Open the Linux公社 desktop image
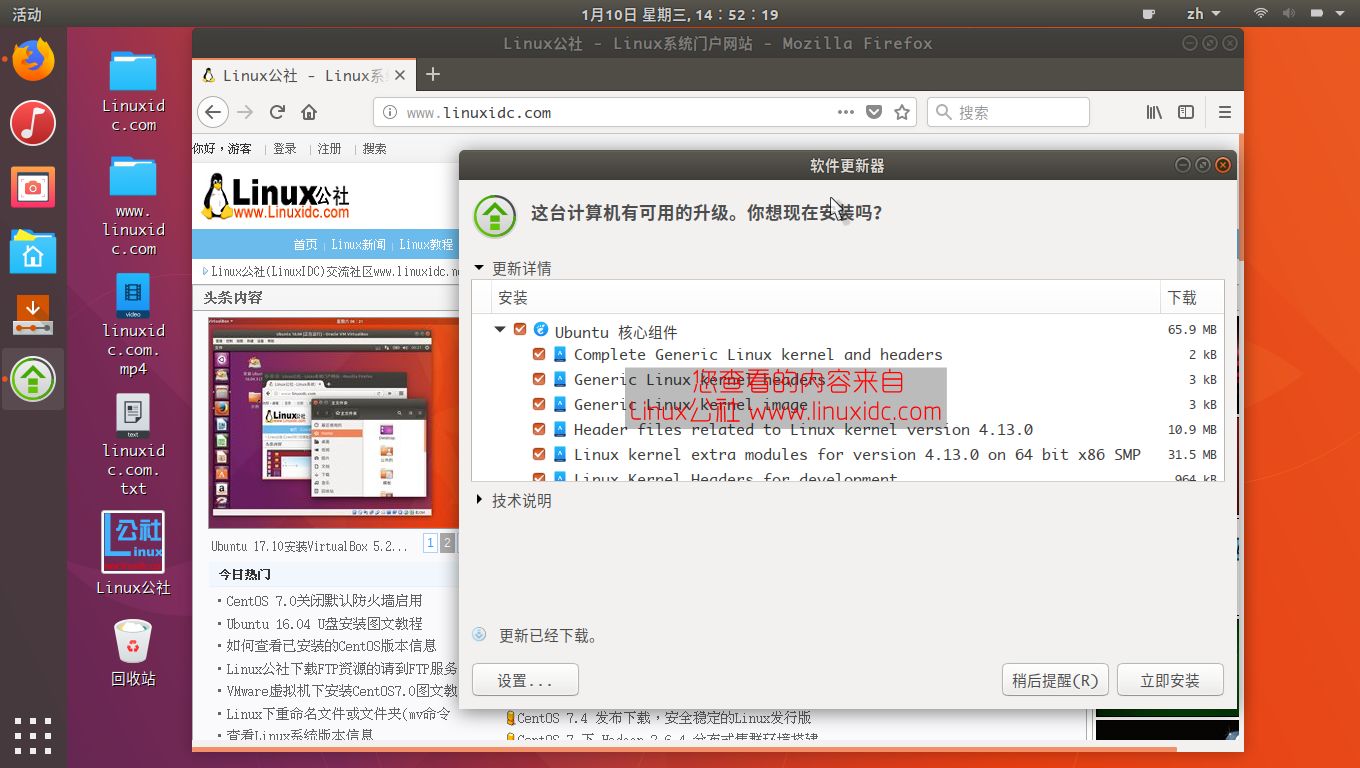Screen dimensions: 1360x768 [133, 554]
